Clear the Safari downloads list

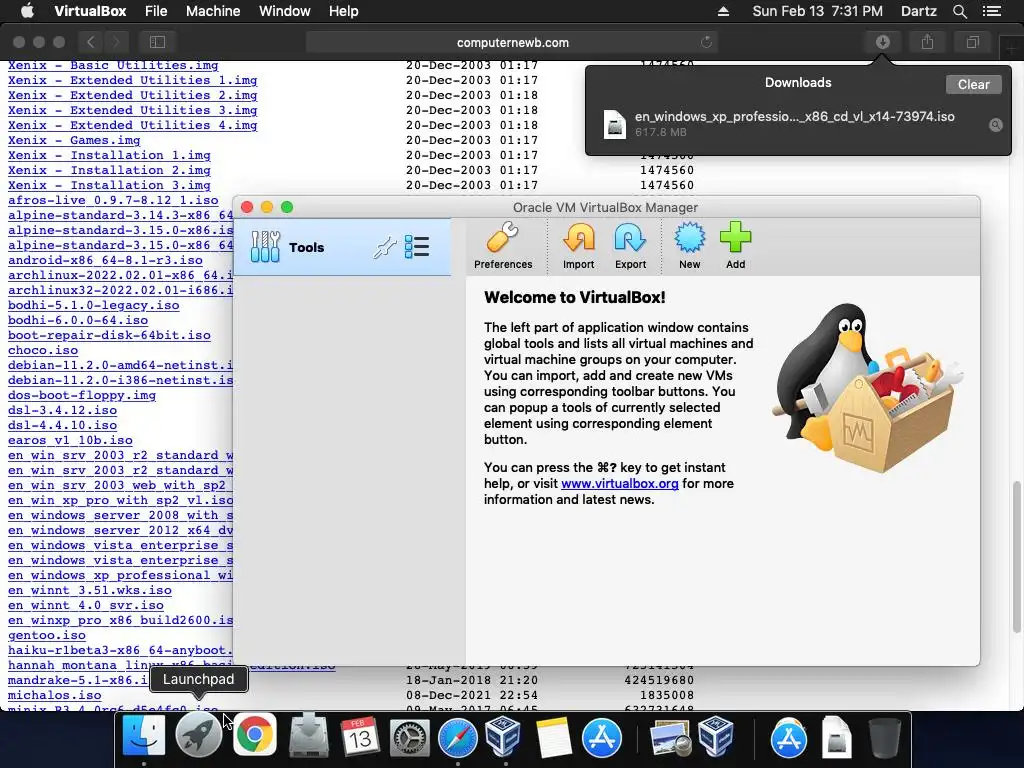pos(973,84)
